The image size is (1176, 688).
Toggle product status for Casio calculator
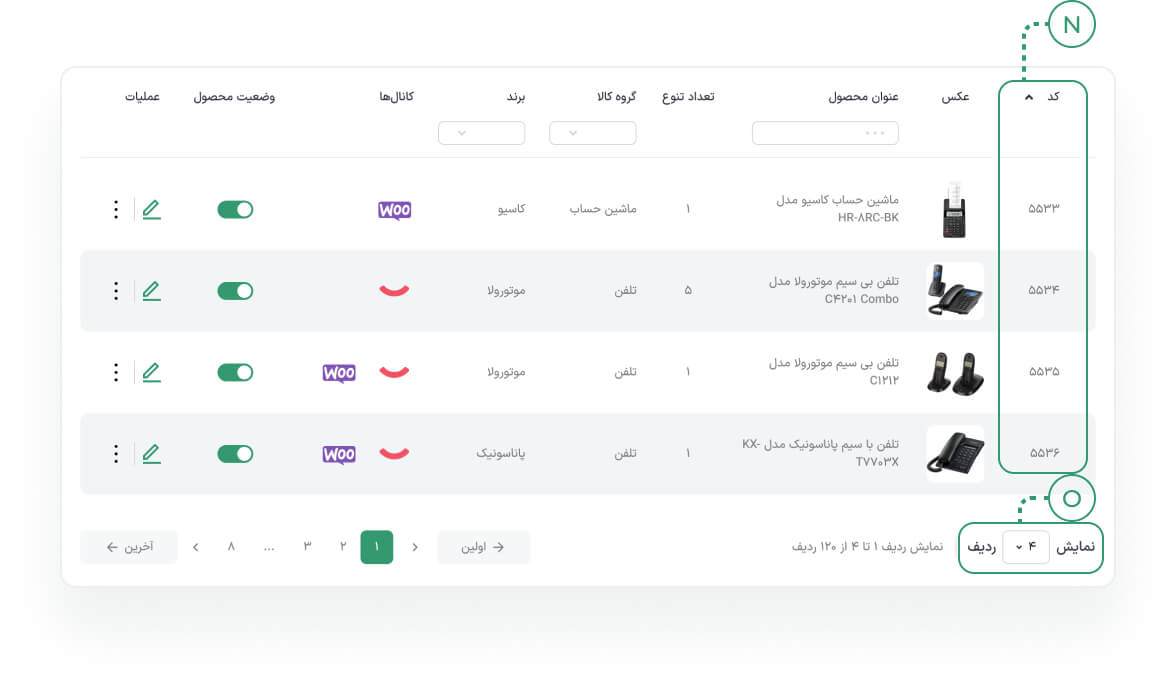pos(236,209)
